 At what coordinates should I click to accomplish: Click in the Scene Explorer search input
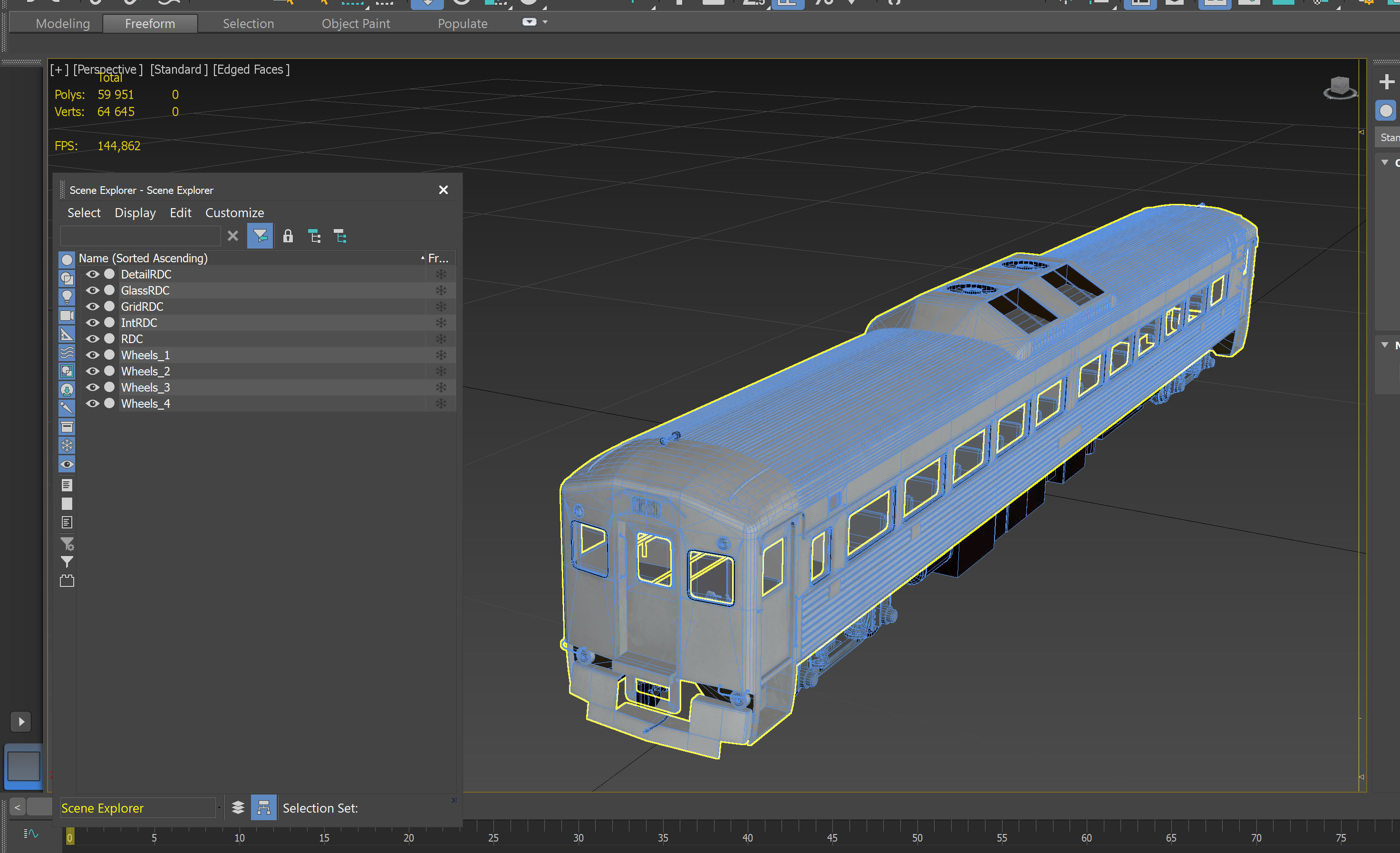click(140, 236)
